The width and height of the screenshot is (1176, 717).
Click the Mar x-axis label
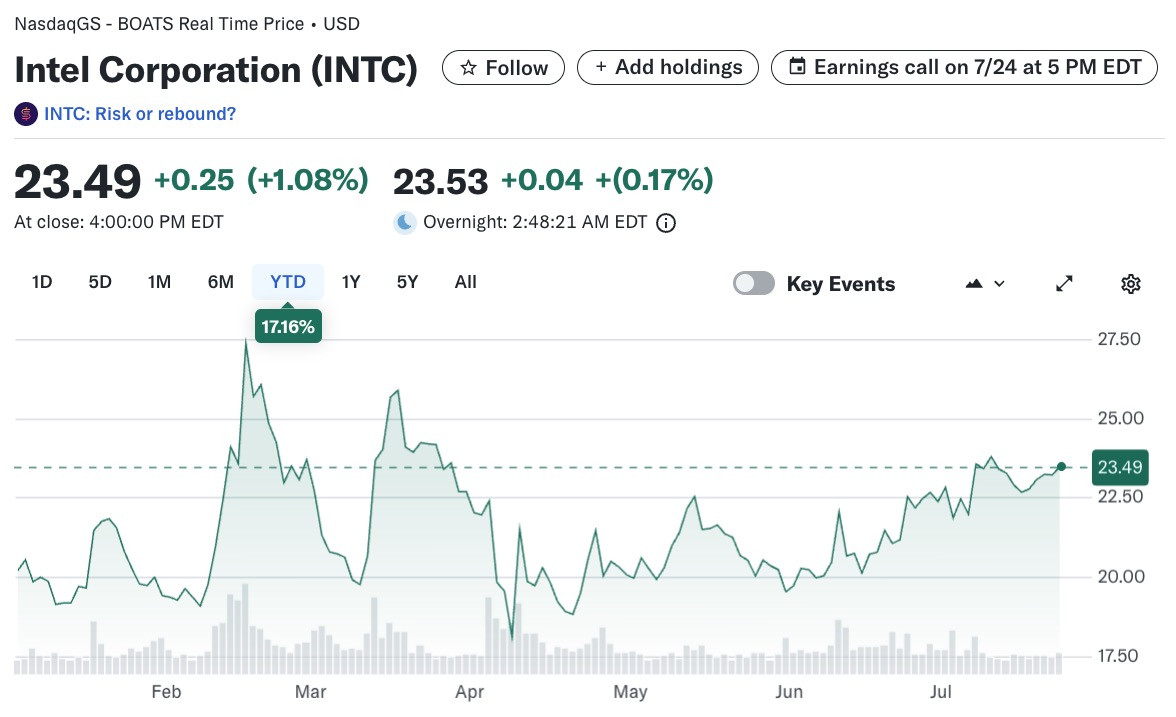pos(310,692)
